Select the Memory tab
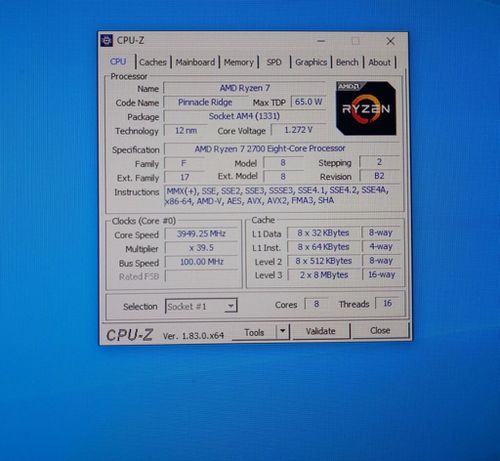The image size is (500, 461). point(239,62)
